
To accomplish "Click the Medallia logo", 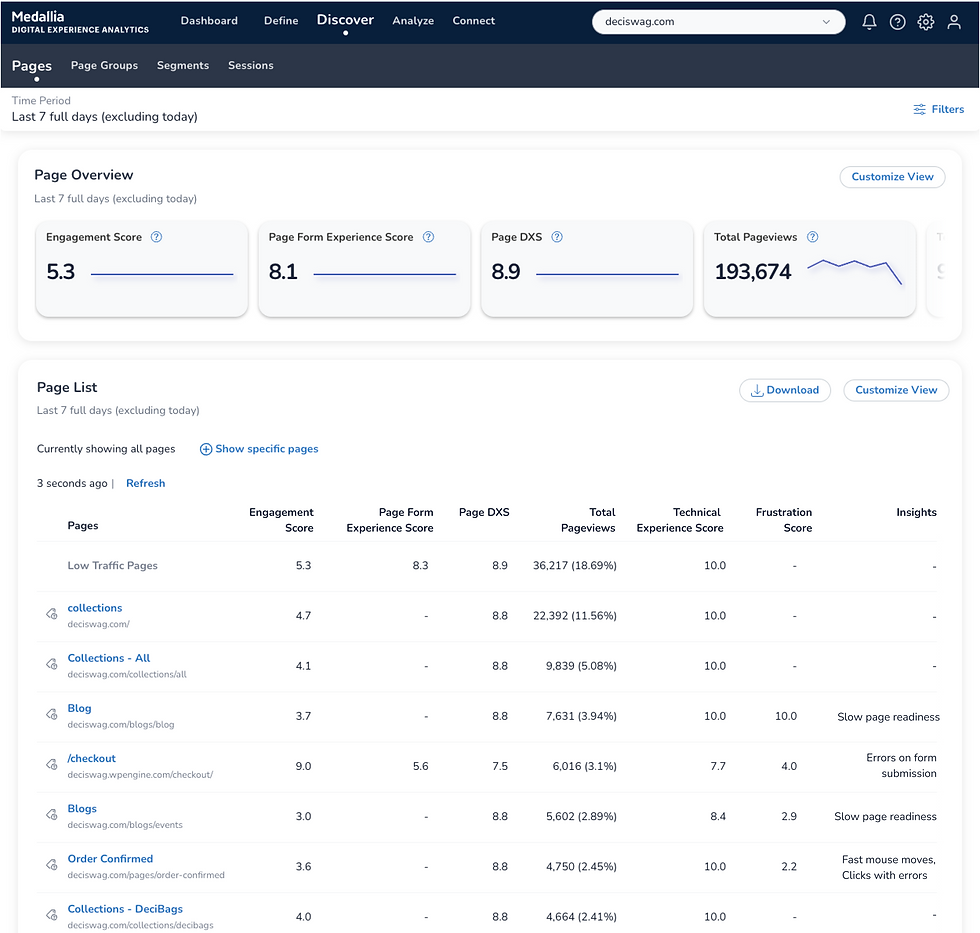I will [79, 22].
